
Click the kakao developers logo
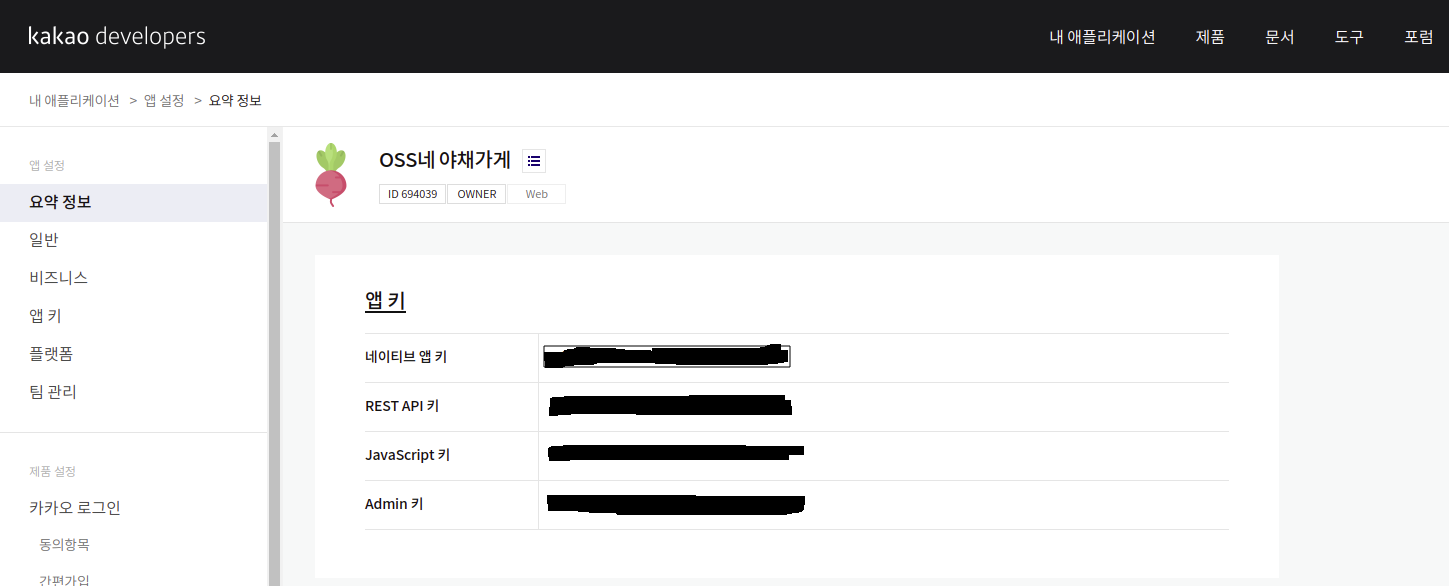[117, 37]
